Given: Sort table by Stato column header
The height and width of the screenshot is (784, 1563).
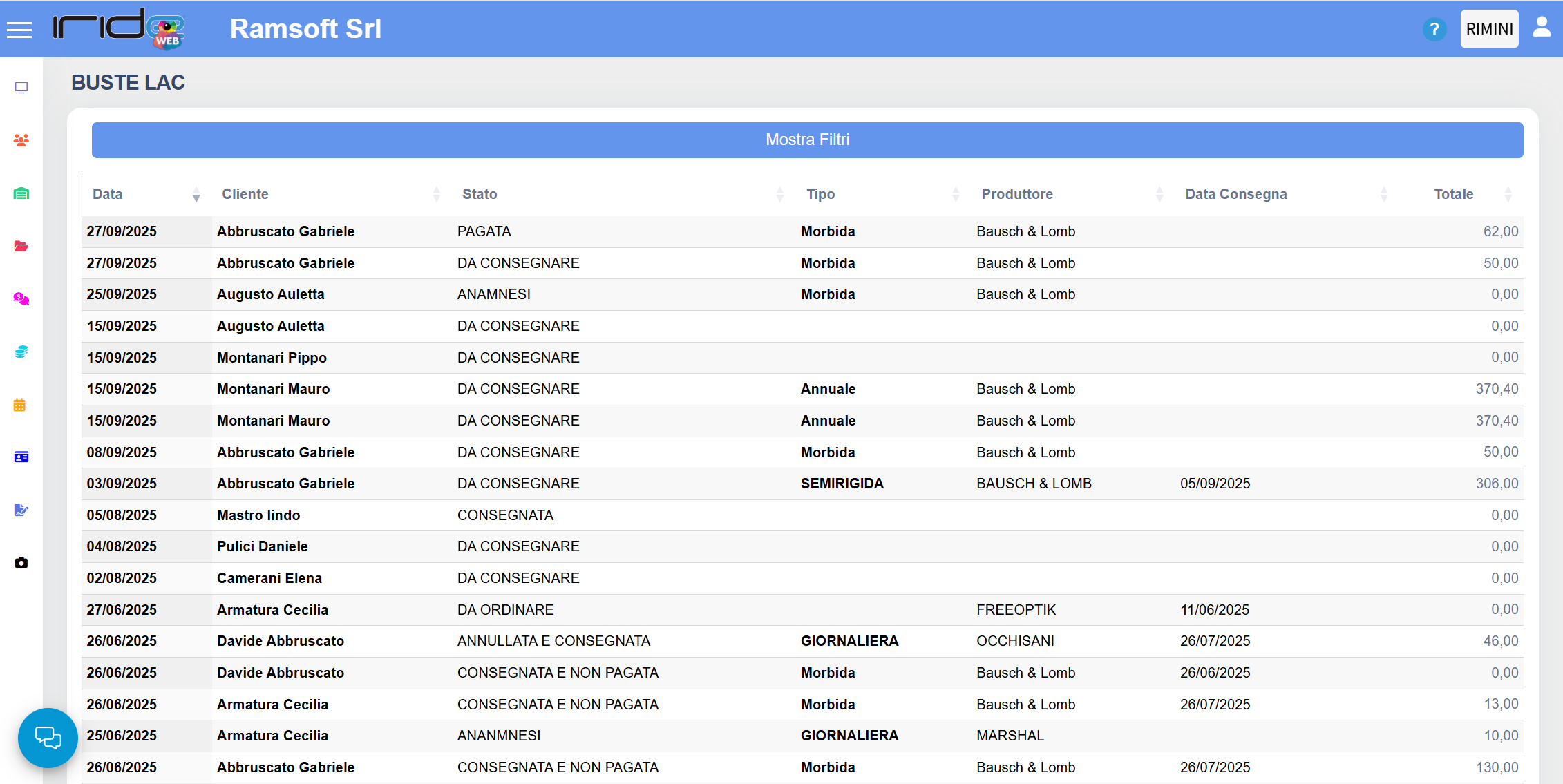Looking at the screenshot, I should pyautogui.click(x=480, y=194).
